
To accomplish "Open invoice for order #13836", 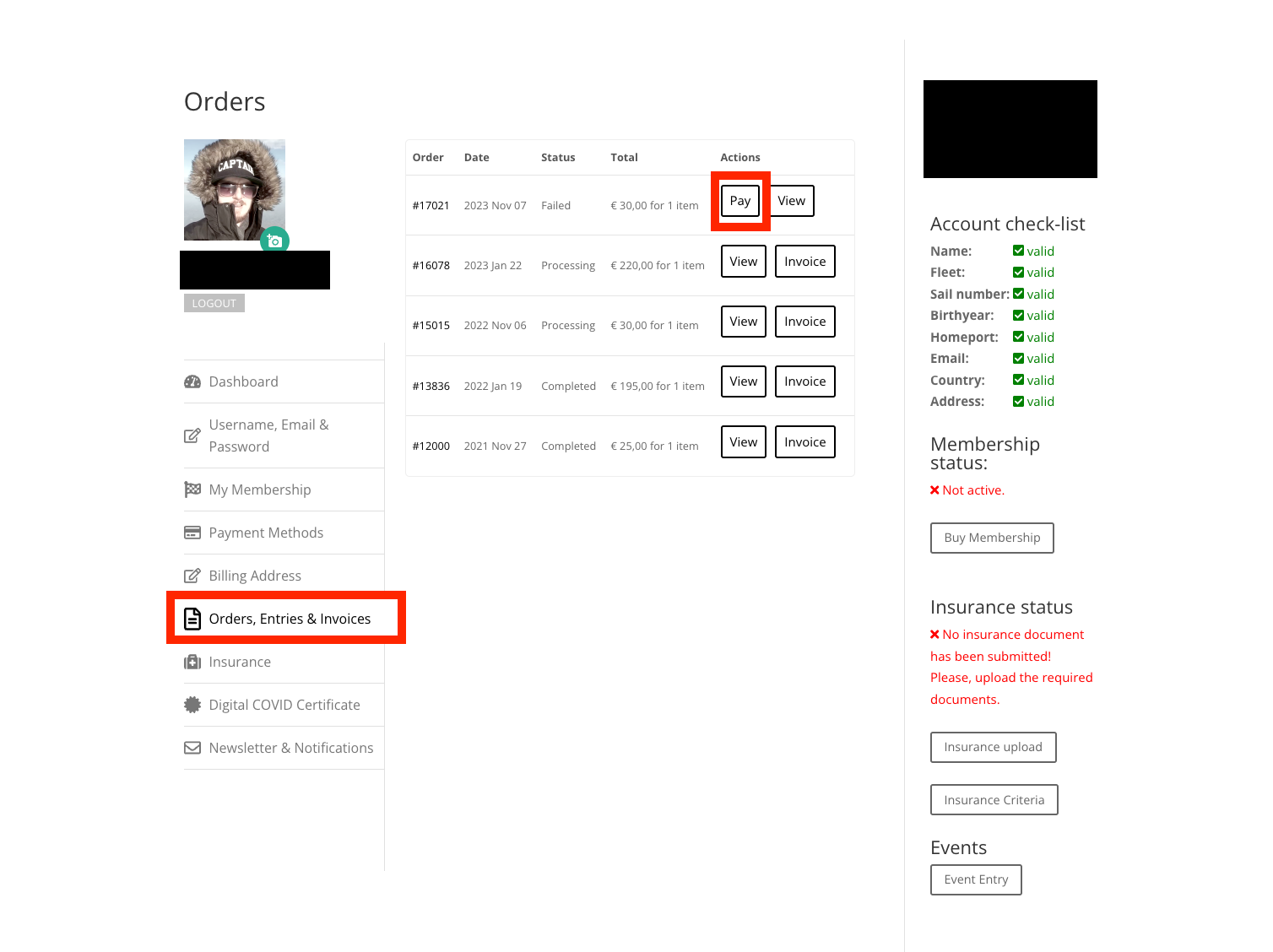I will point(804,381).
